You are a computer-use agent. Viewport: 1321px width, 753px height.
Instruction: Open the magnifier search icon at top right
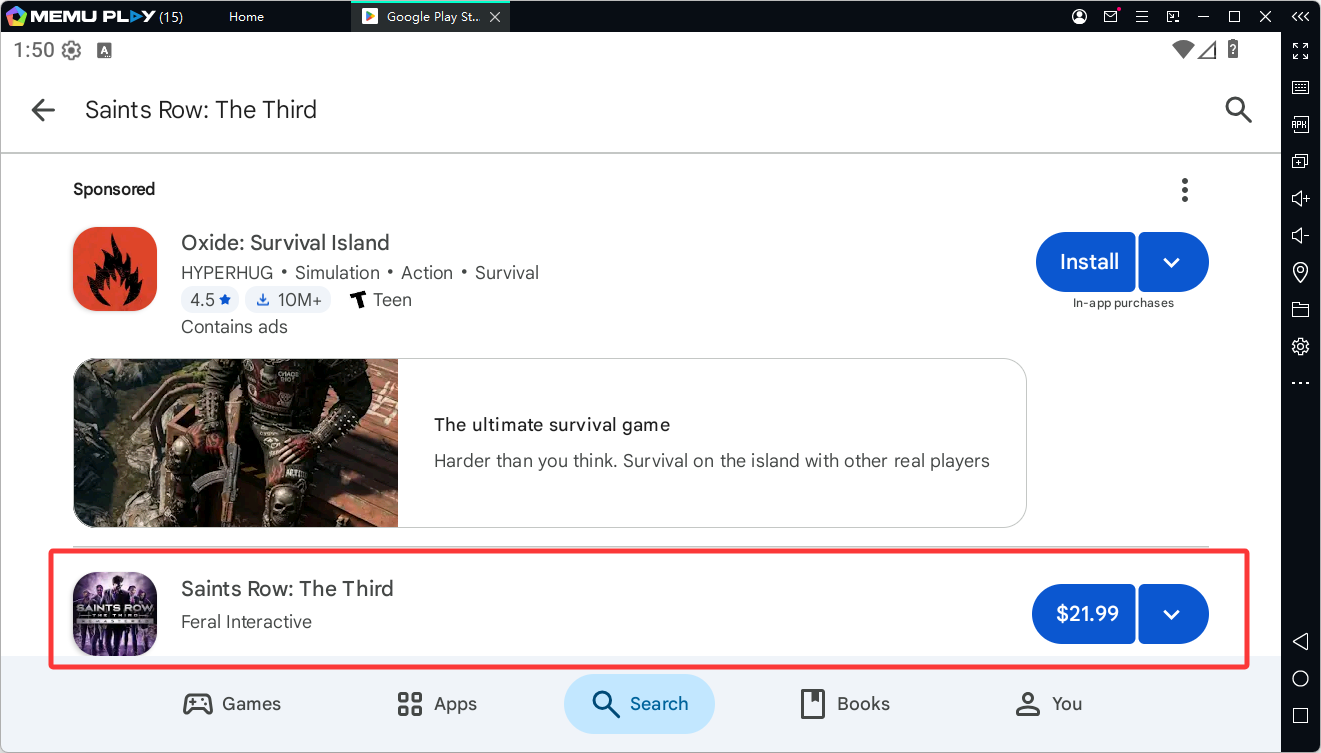click(1238, 110)
